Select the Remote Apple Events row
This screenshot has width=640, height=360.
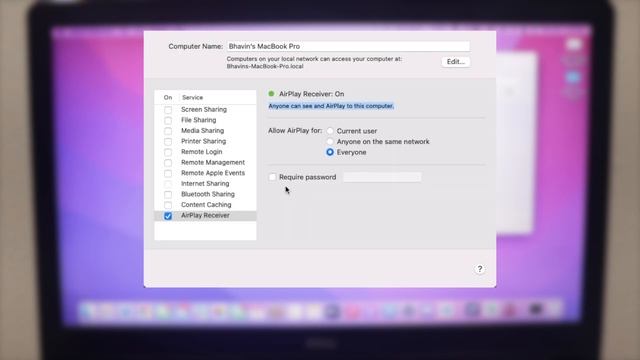coord(205,173)
